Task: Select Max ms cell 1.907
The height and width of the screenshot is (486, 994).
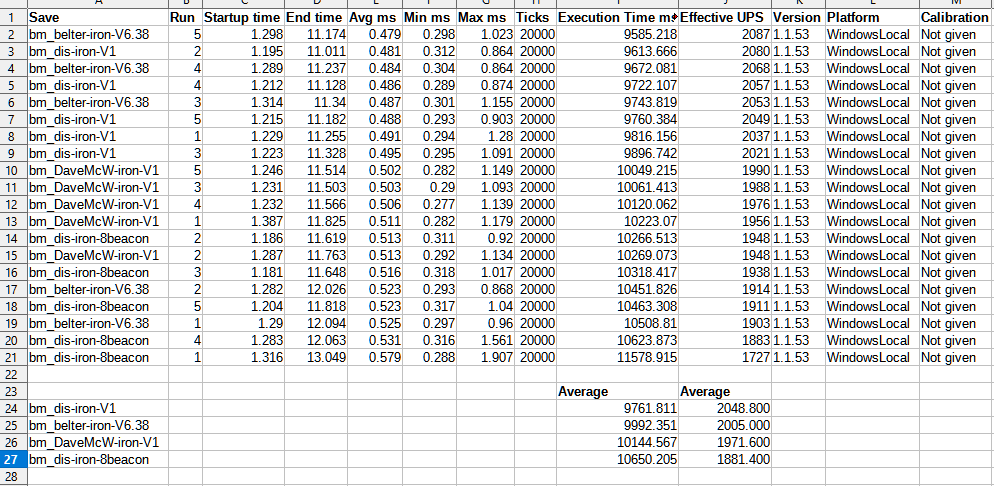Action: click(x=485, y=357)
